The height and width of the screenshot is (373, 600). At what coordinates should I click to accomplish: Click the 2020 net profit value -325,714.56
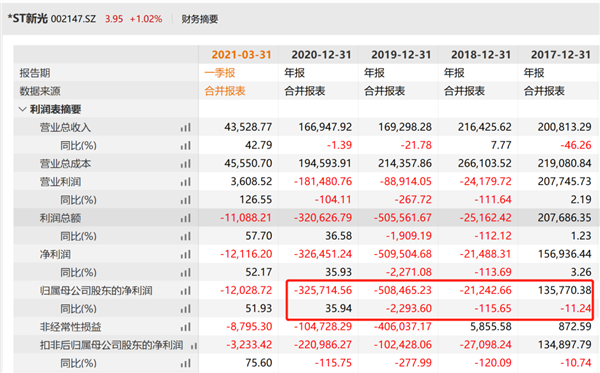tap(323, 290)
